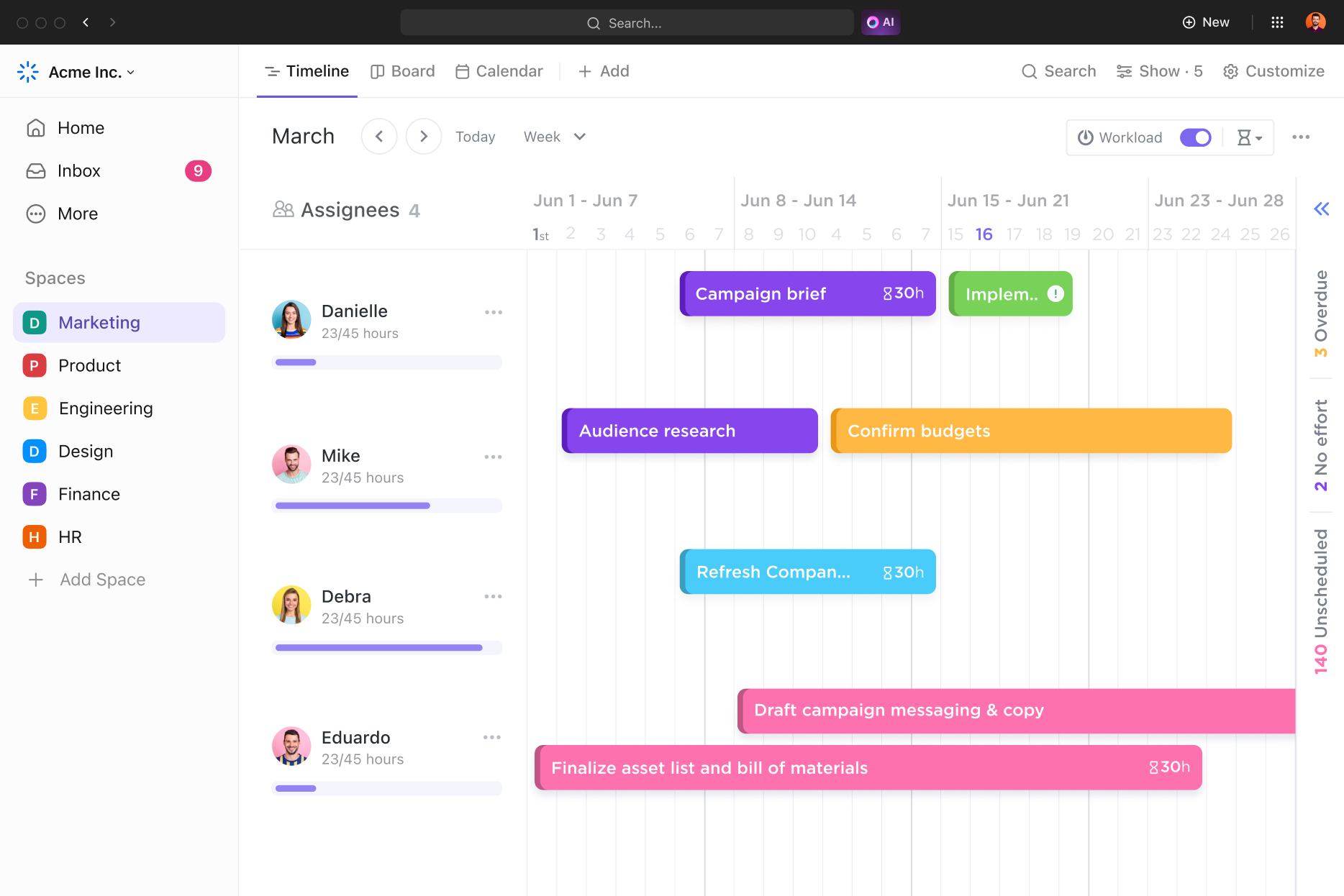
Task: Select the Marketing space icon
Action: click(34, 322)
